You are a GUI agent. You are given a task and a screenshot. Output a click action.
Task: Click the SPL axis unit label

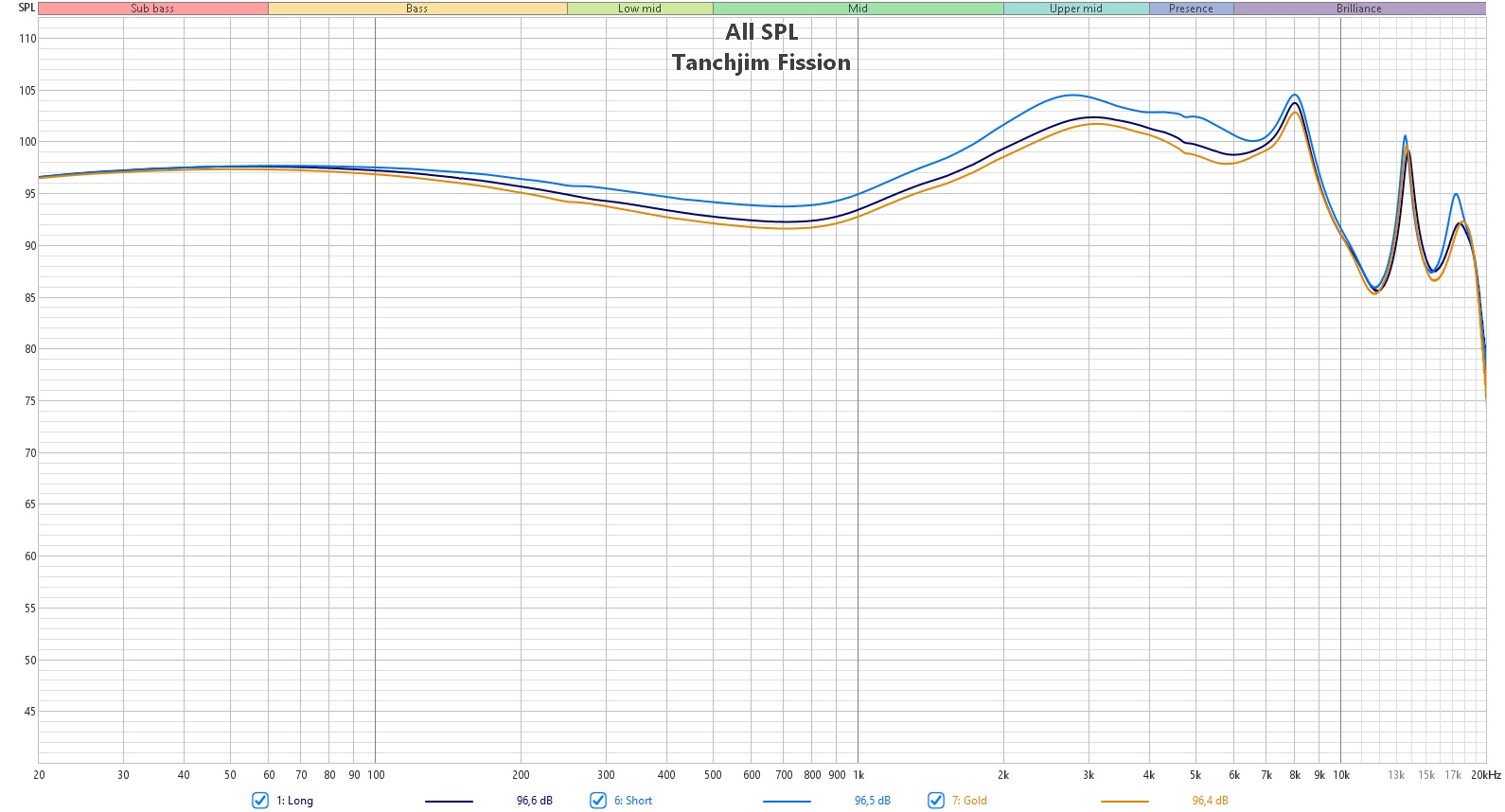(27, 8)
